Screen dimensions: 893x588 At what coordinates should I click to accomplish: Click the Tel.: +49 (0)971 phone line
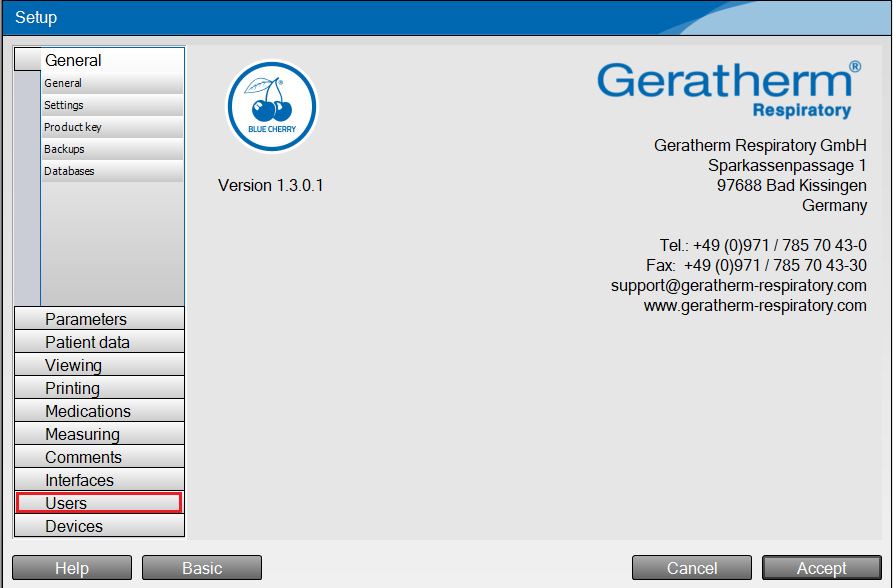763,245
